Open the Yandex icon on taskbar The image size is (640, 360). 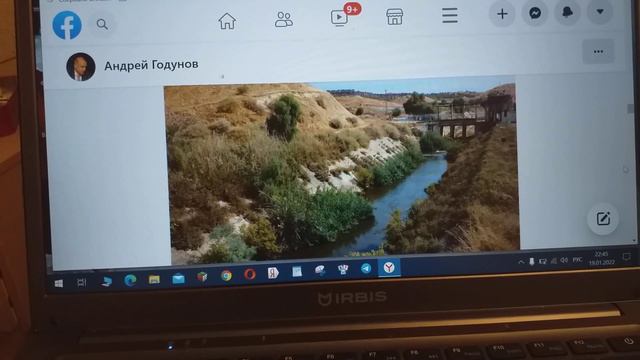point(273,273)
